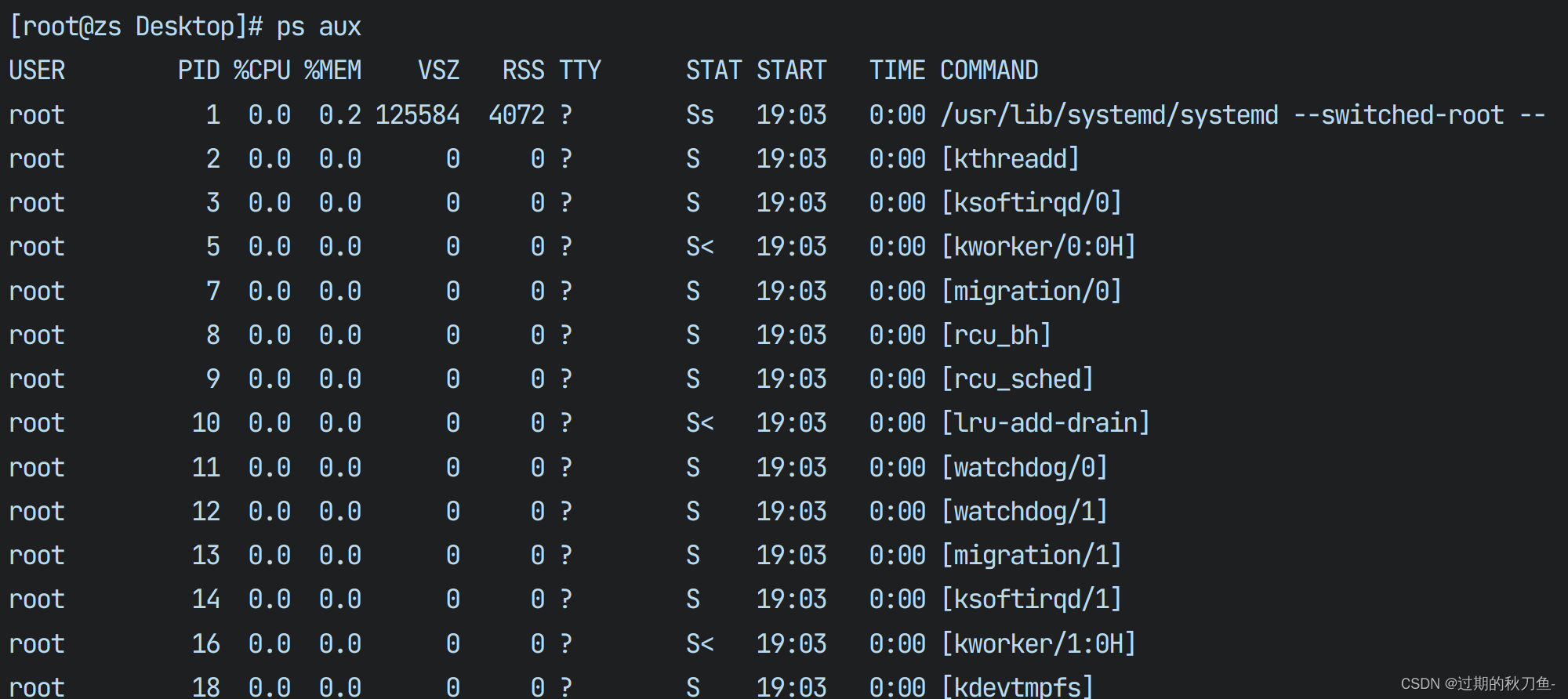The height and width of the screenshot is (699, 1568).
Task: Click the [watchdog/0] process name
Action: click(x=1024, y=468)
